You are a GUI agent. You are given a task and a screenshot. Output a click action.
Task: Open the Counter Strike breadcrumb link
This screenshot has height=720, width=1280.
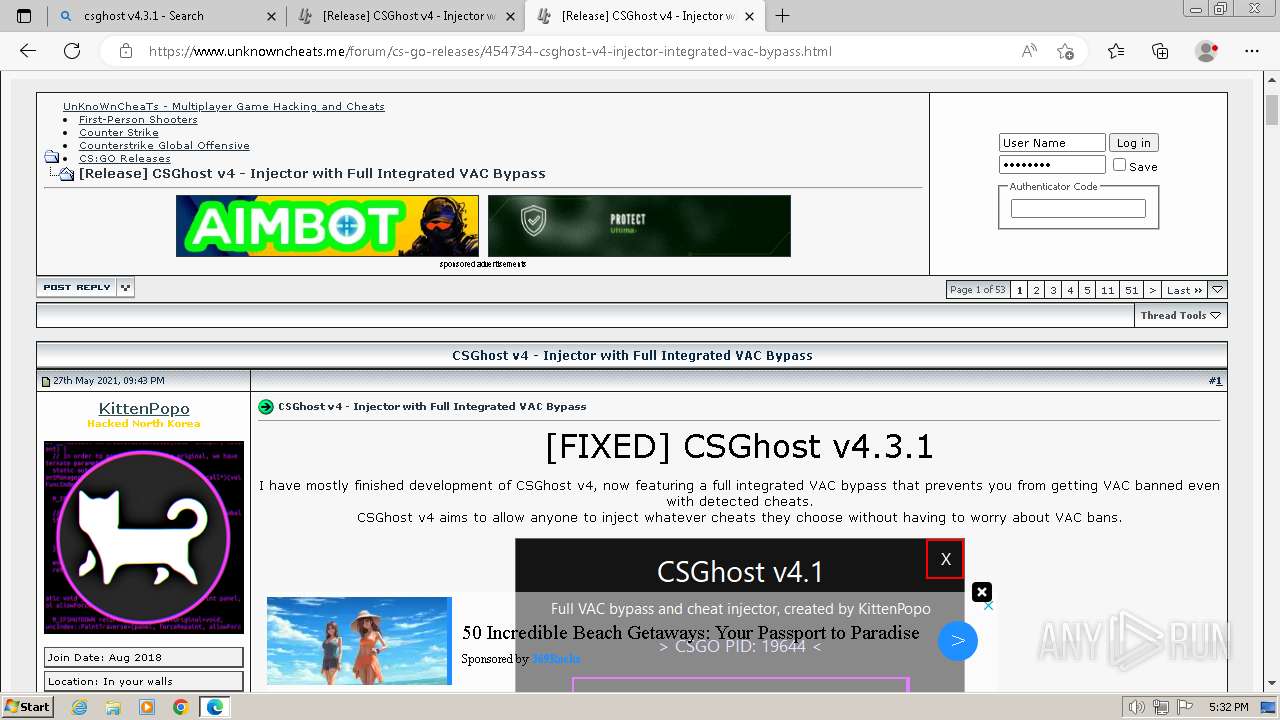119,132
